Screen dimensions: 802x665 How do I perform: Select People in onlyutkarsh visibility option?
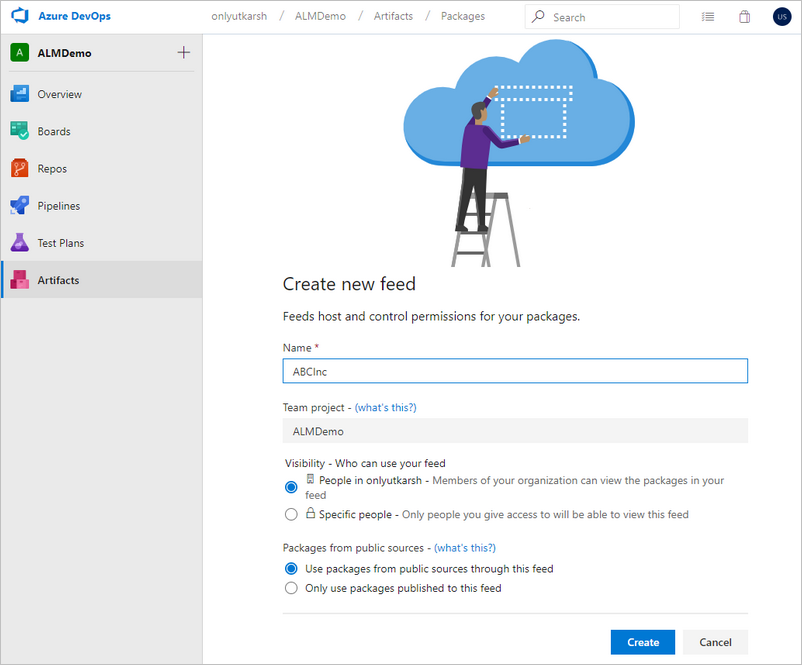point(291,487)
